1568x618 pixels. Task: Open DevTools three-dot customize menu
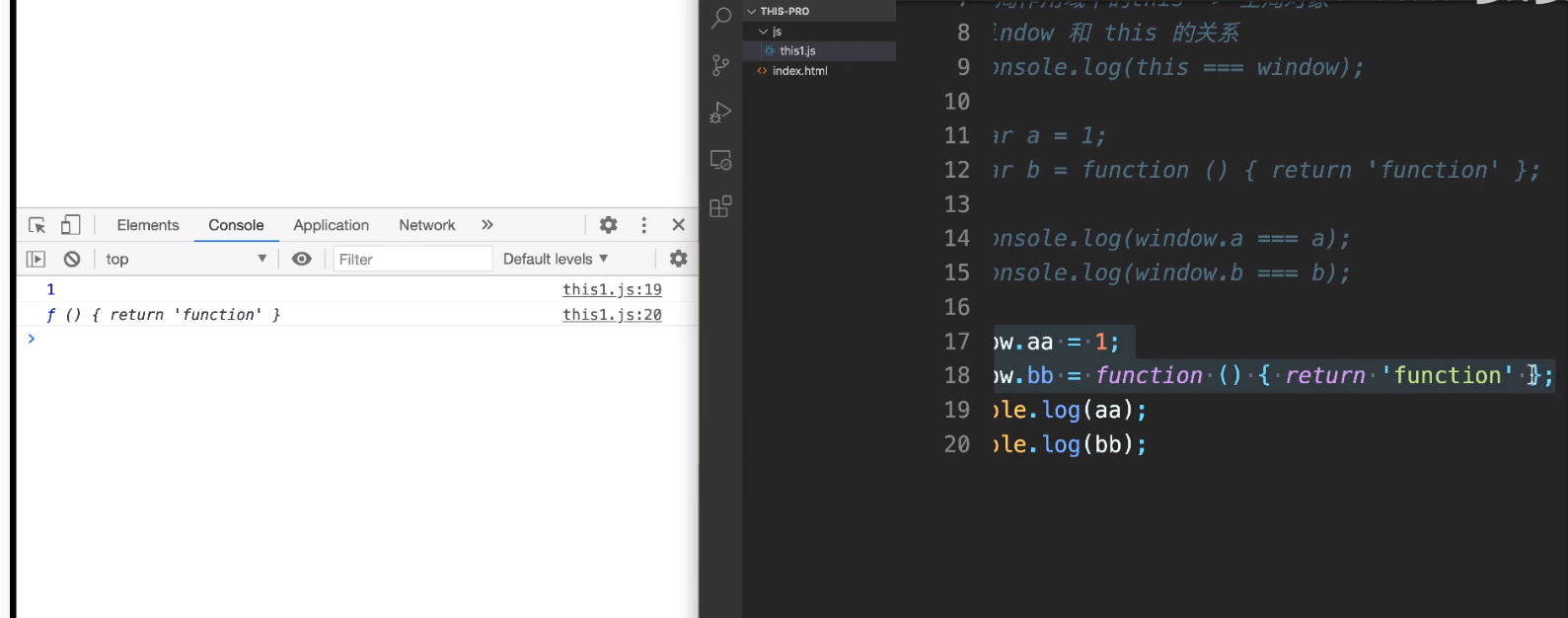pos(644,225)
